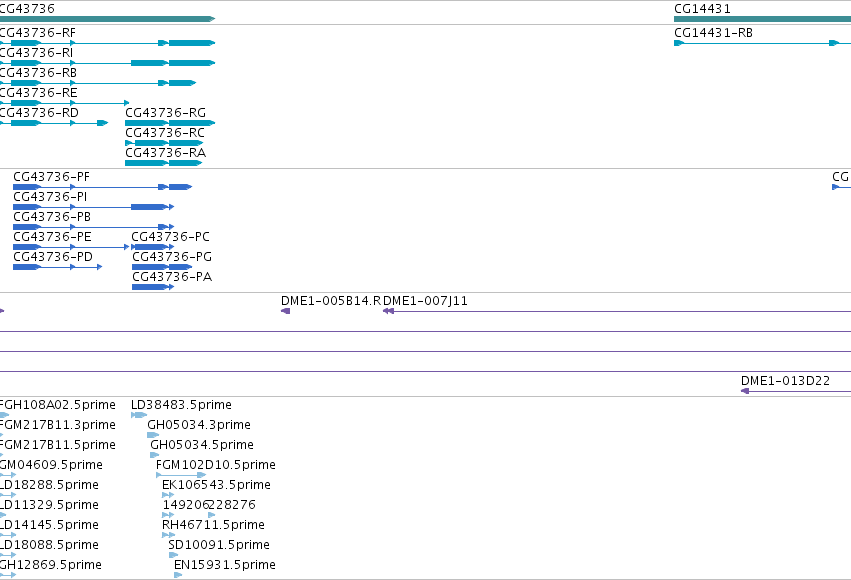Select the SD10091.5prime EST label
Image resolution: width=851 pixels, height=580 pixels.
[219, 545]
